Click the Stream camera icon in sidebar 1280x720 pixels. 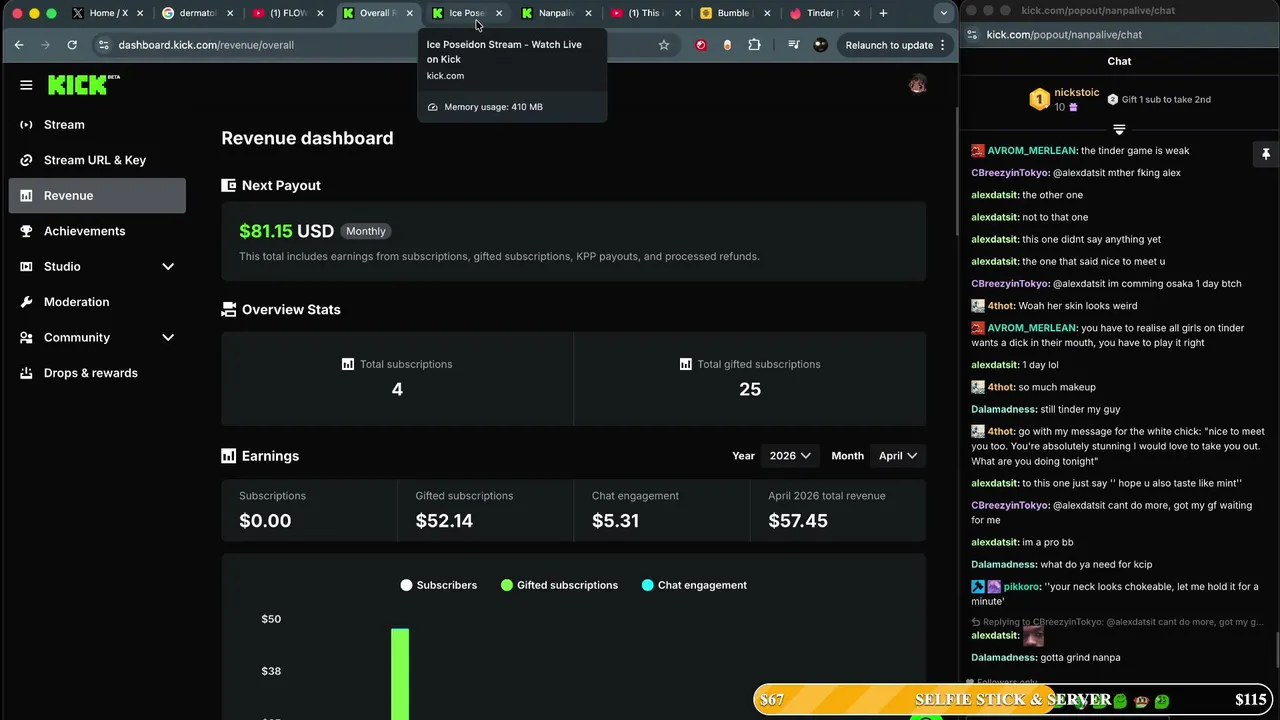[26, 125]
